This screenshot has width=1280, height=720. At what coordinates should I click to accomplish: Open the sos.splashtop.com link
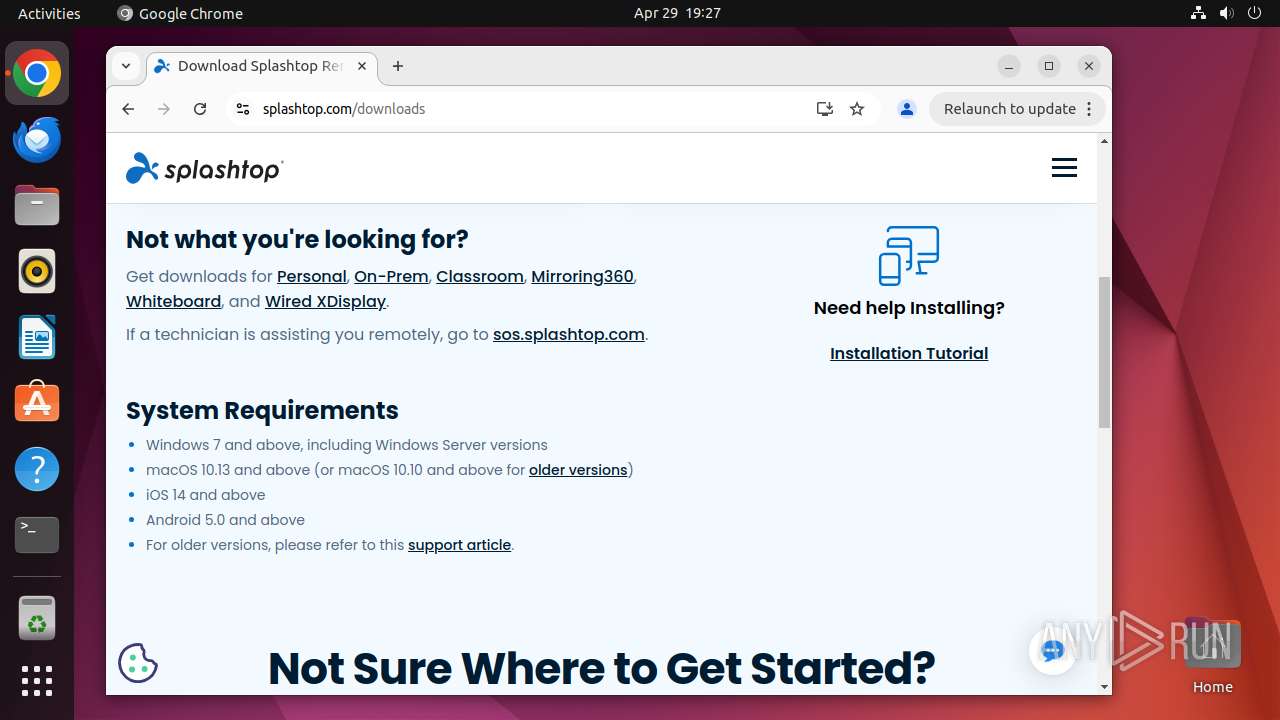coord(568,334)
